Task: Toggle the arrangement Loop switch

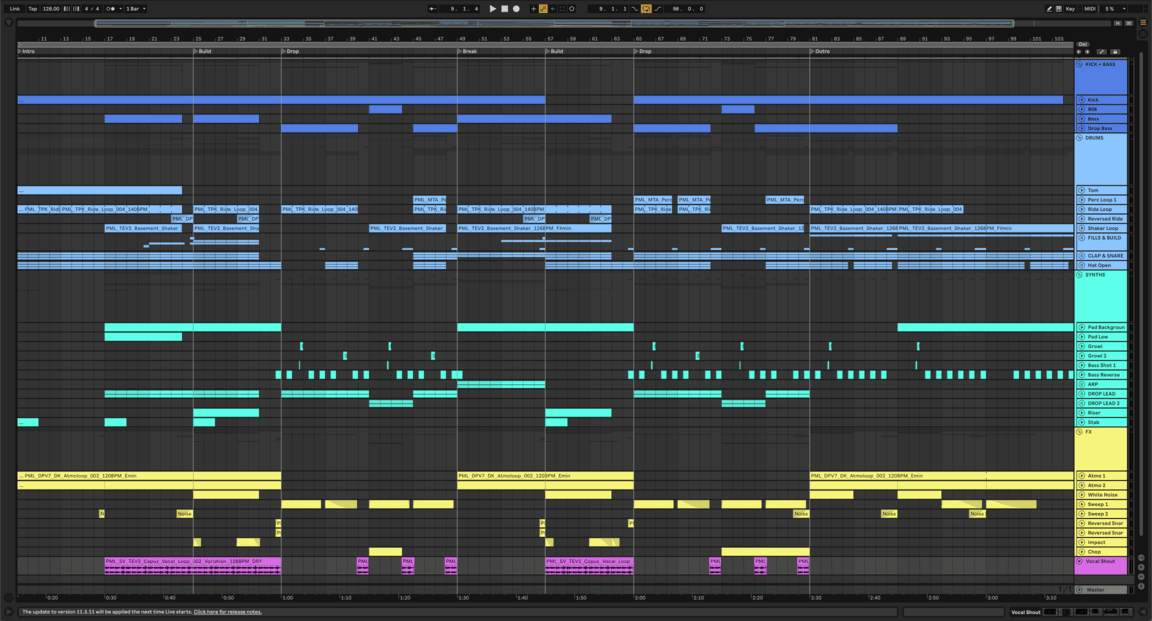Action: (646, 9)
